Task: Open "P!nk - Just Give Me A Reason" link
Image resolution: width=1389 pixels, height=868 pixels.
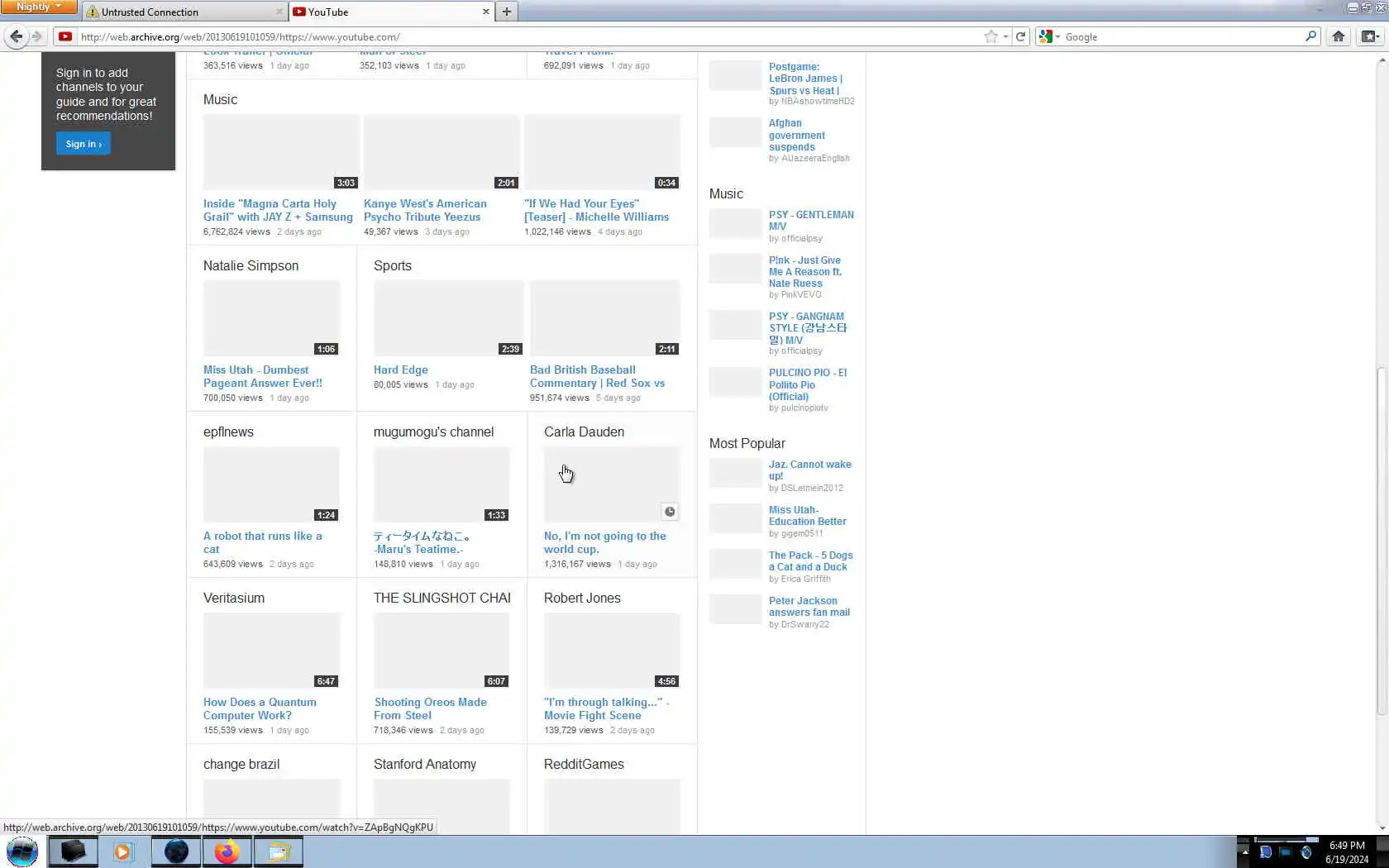Action: pos(805,271)
